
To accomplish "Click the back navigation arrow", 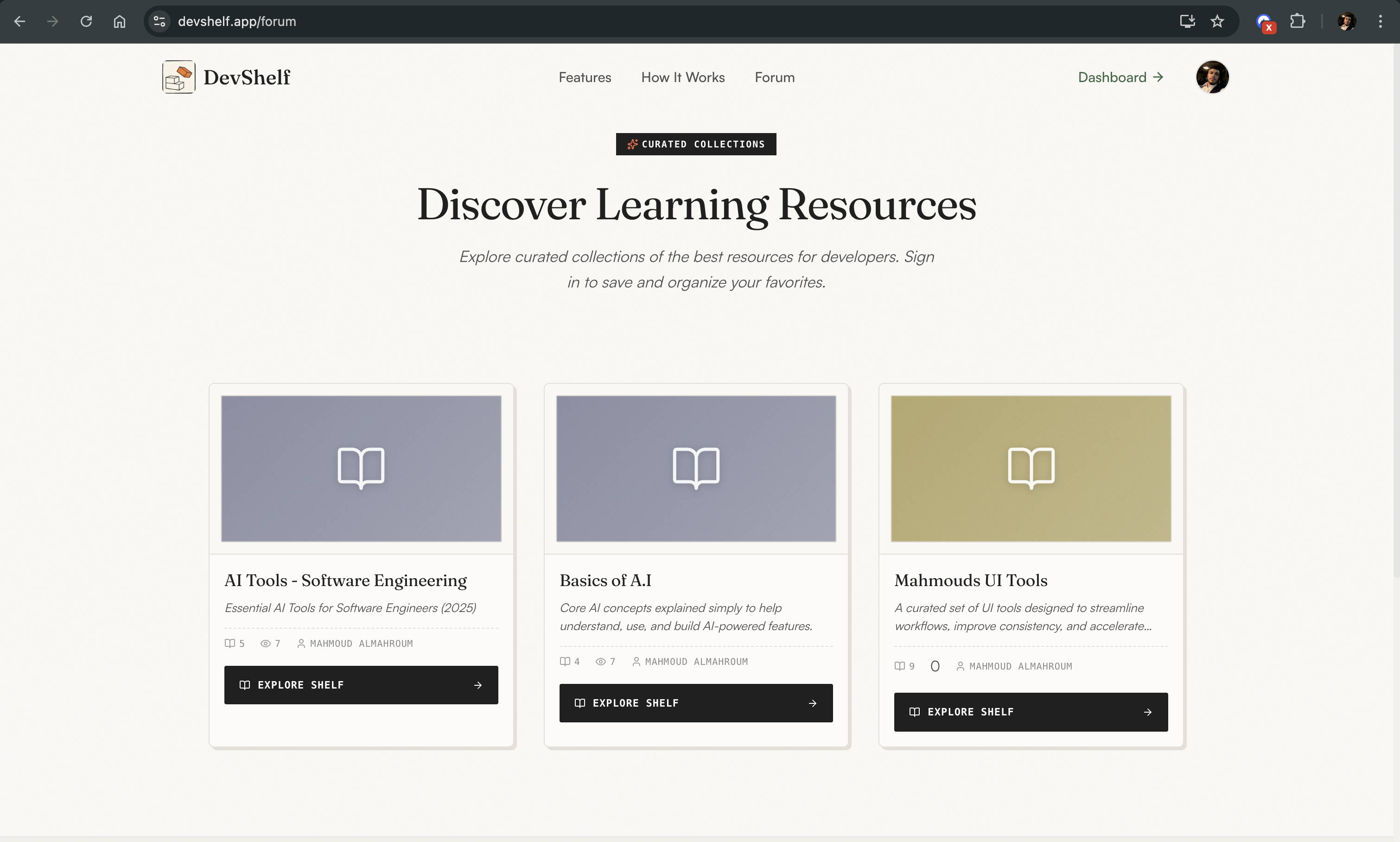I will [20, 21].
